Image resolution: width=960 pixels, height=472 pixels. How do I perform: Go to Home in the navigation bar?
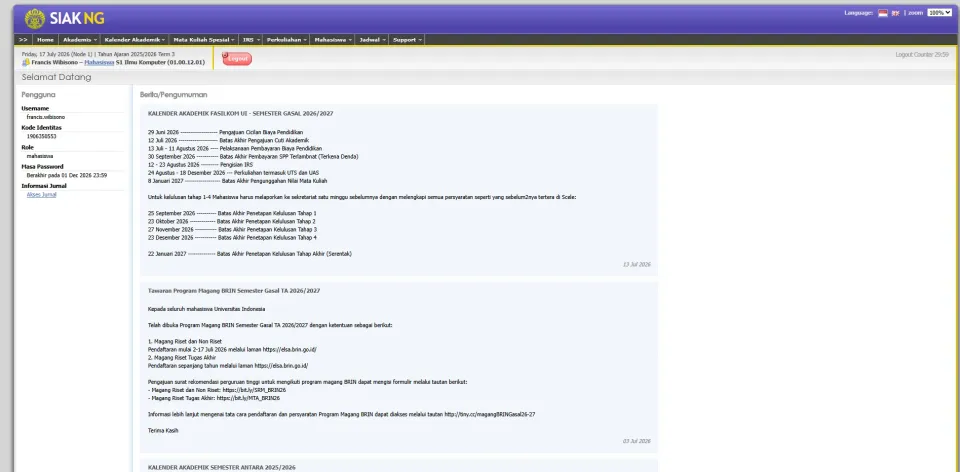tap(45, 40)
